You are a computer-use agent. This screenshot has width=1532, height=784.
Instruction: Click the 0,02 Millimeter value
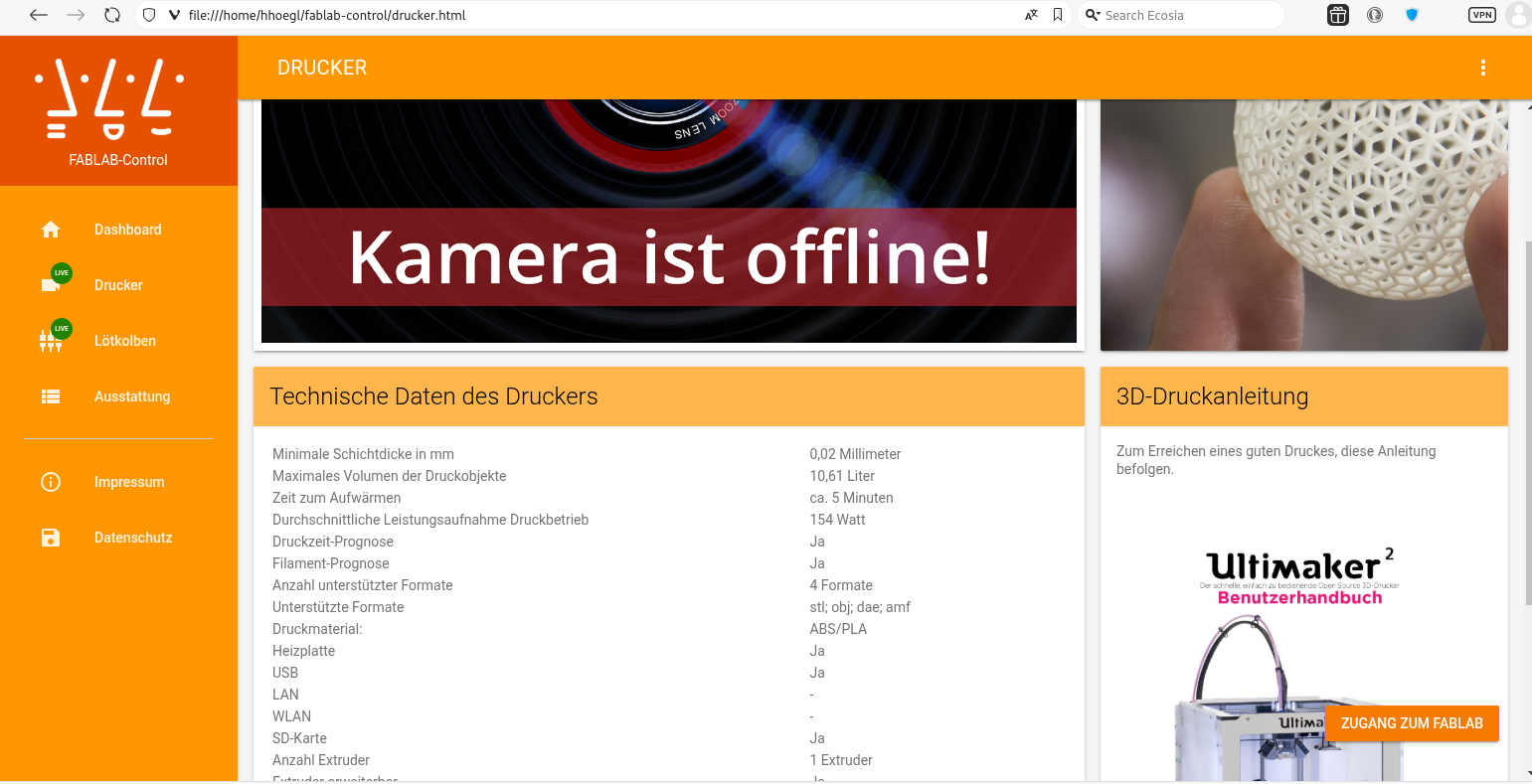coord(855,454)
